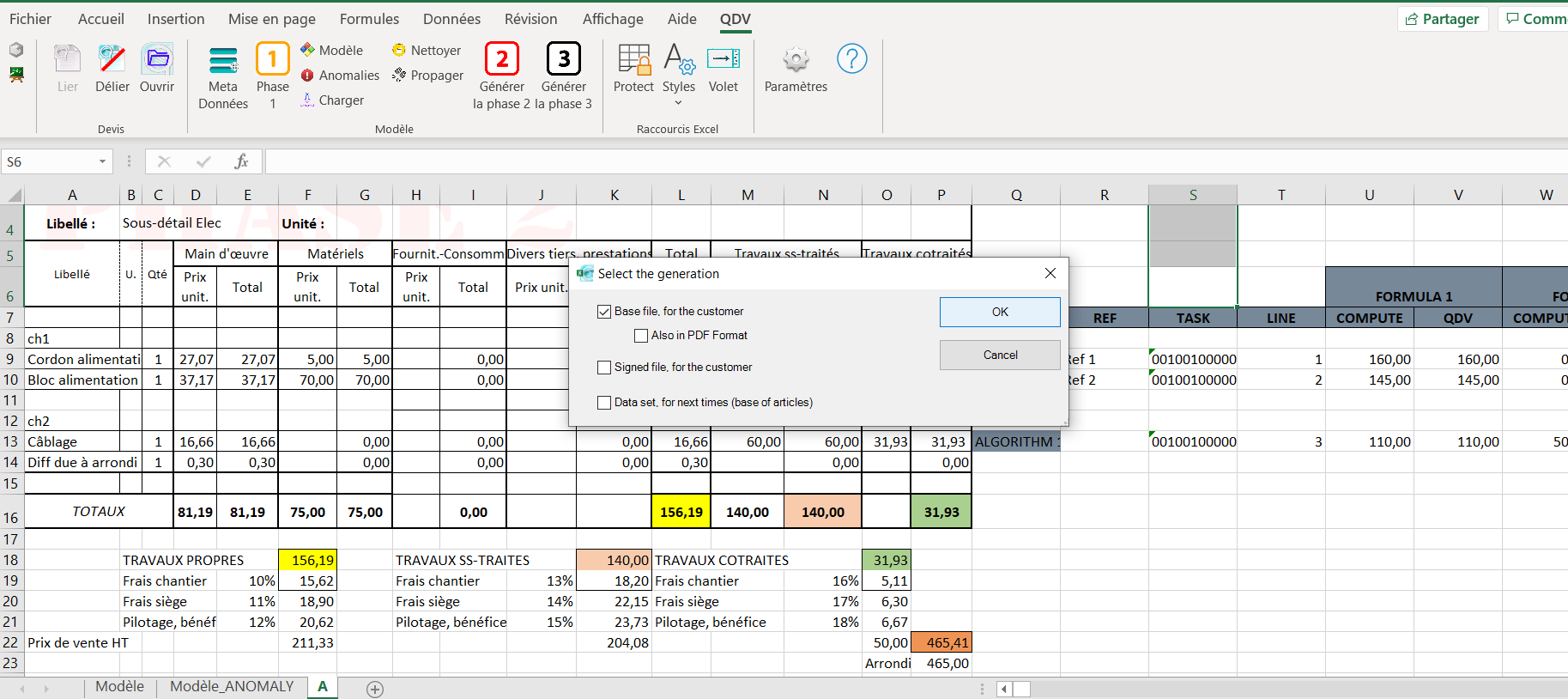Click the formula bar confirm checkmark

203,161
